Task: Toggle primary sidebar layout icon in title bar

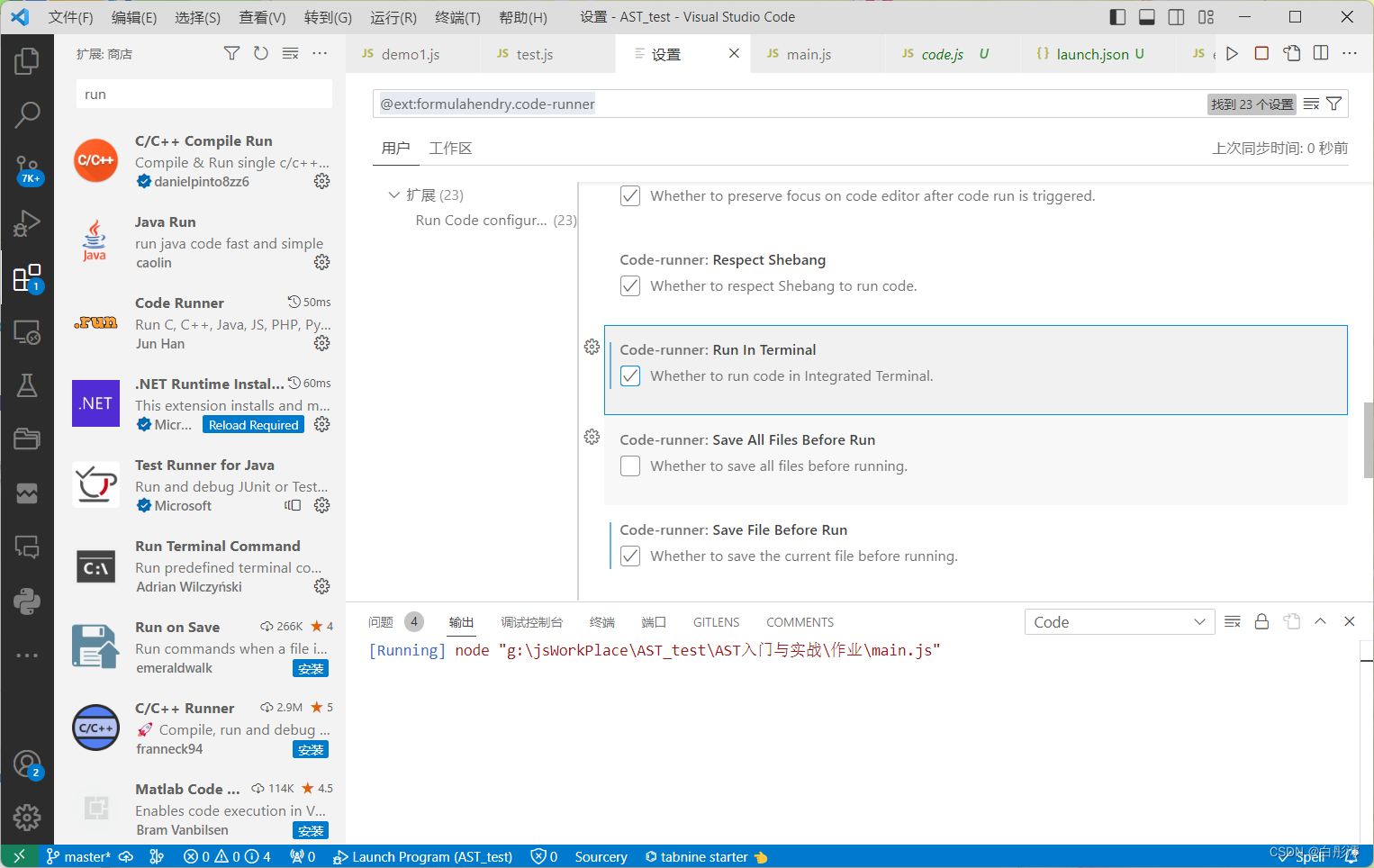Action: [x=1117, y=17]
